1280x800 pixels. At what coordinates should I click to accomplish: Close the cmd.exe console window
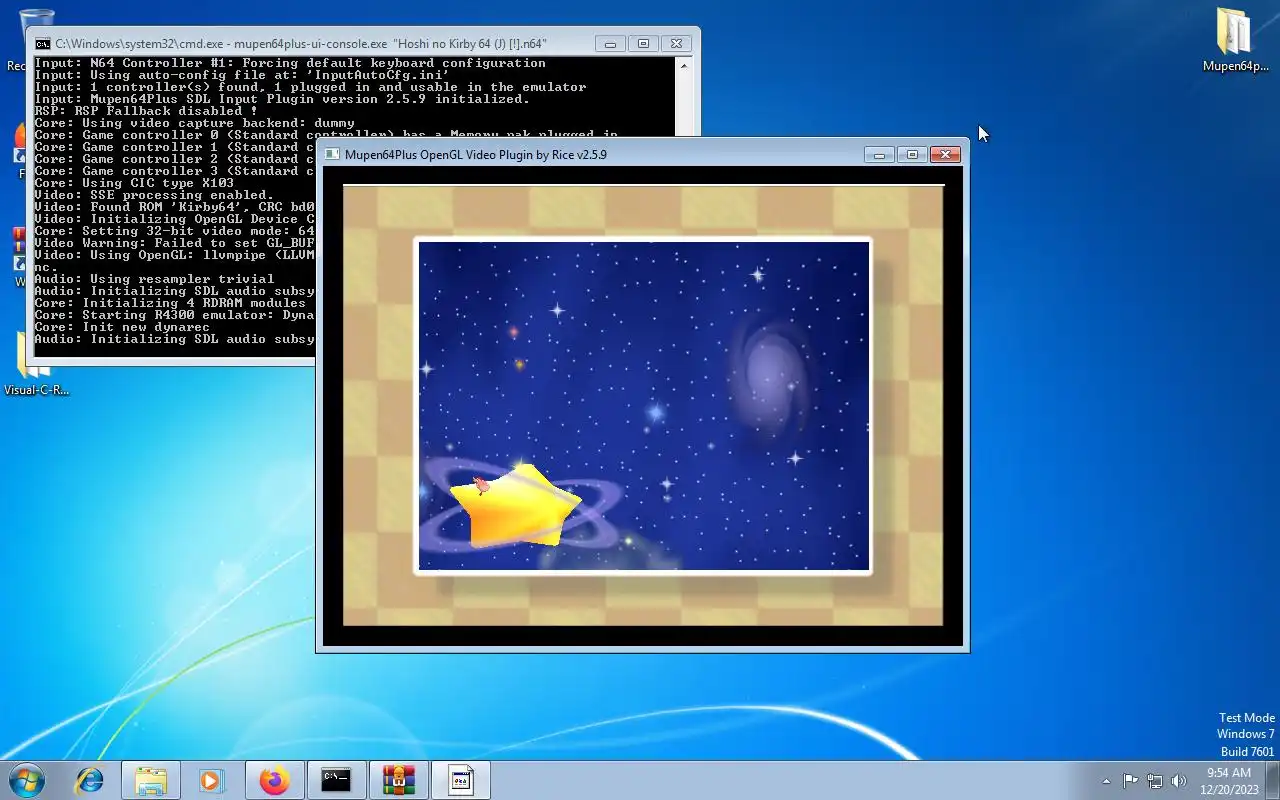(676, 44)
